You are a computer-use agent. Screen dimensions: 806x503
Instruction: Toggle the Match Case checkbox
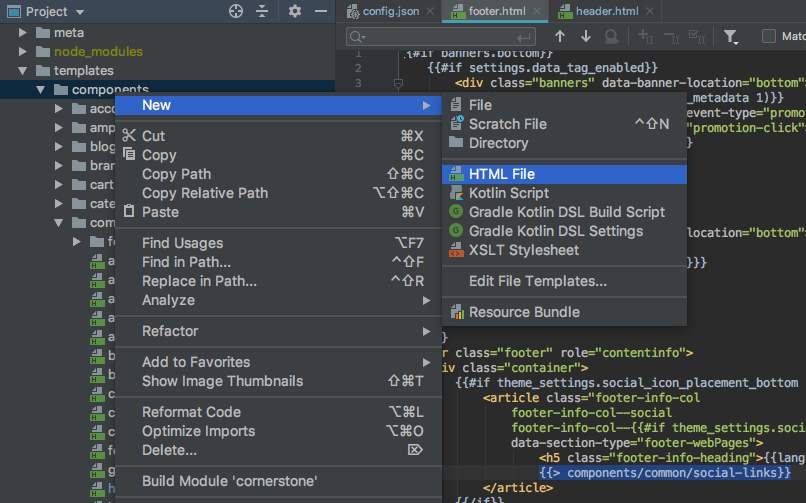pos(768,36)
